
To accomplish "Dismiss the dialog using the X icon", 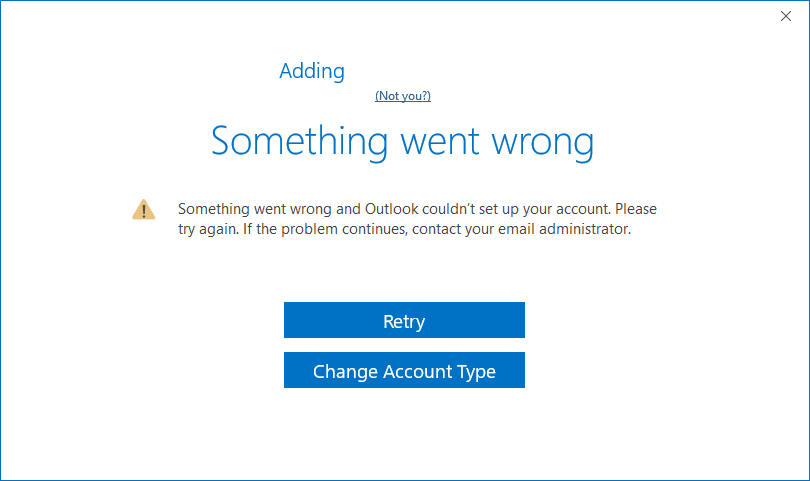I will pyautogui.click(x=786, y=17).
